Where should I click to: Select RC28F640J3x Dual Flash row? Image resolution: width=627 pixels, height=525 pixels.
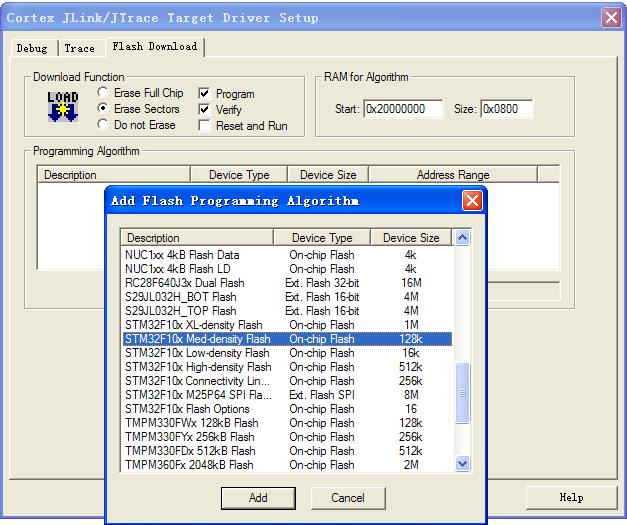click(x=288, y=283)
